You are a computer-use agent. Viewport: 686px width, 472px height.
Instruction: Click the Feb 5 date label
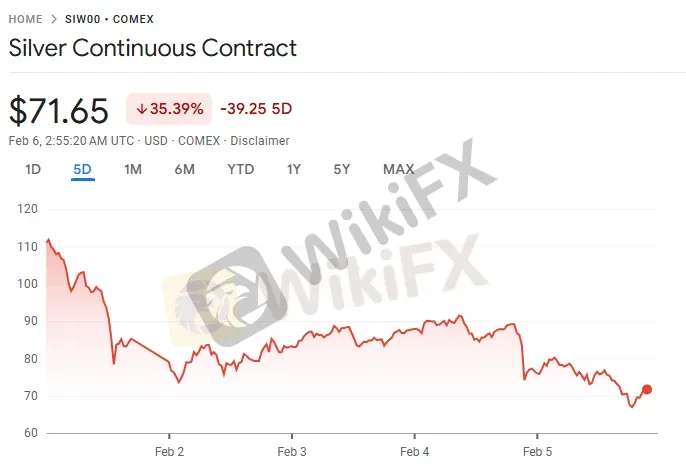(537, 450)
